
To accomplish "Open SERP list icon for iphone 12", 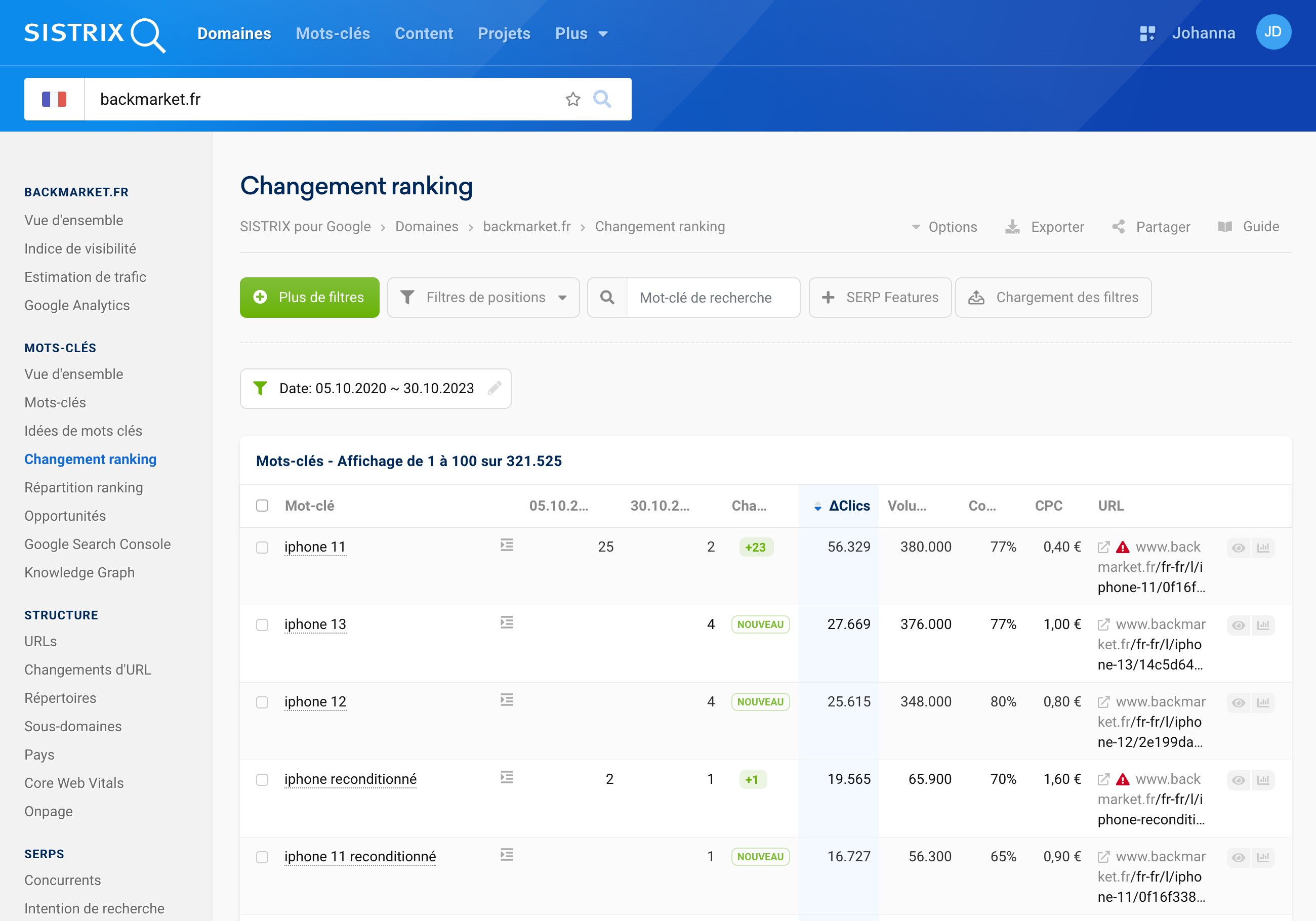I will point(507,700).
